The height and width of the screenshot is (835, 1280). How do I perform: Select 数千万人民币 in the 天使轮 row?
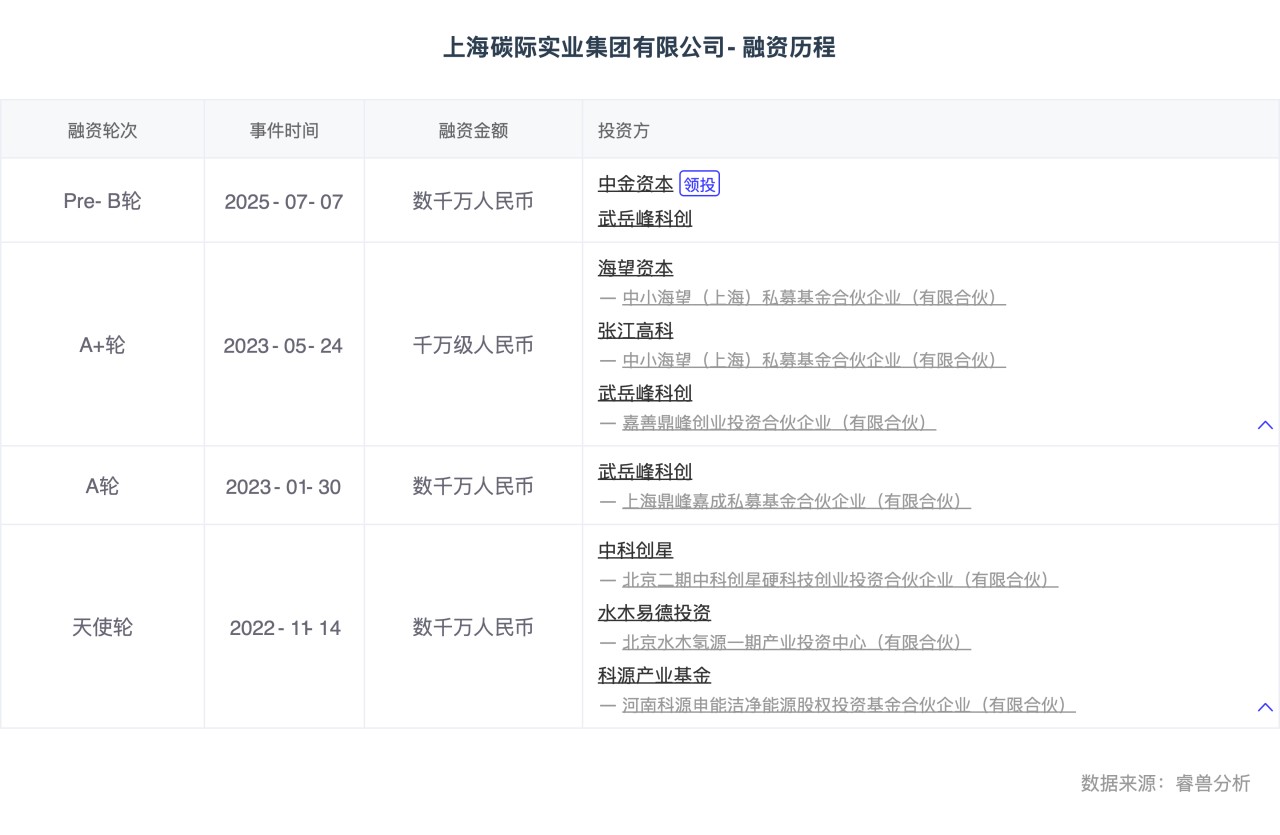pyautogui.click(x=473, y=628)
